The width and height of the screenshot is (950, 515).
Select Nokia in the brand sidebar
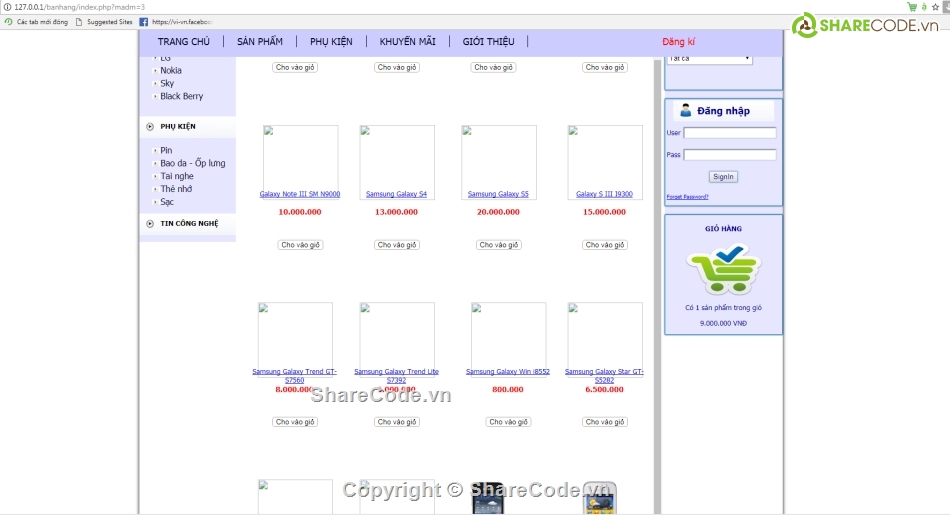click(x=171, y=70)
